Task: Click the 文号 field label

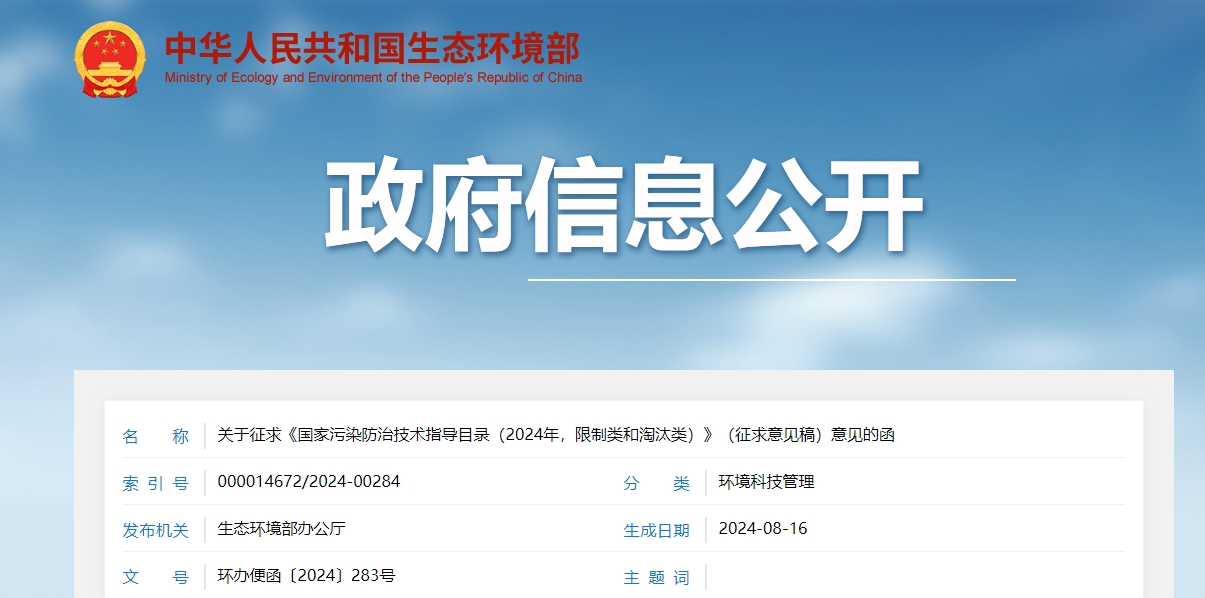Action: pos(157,577)
